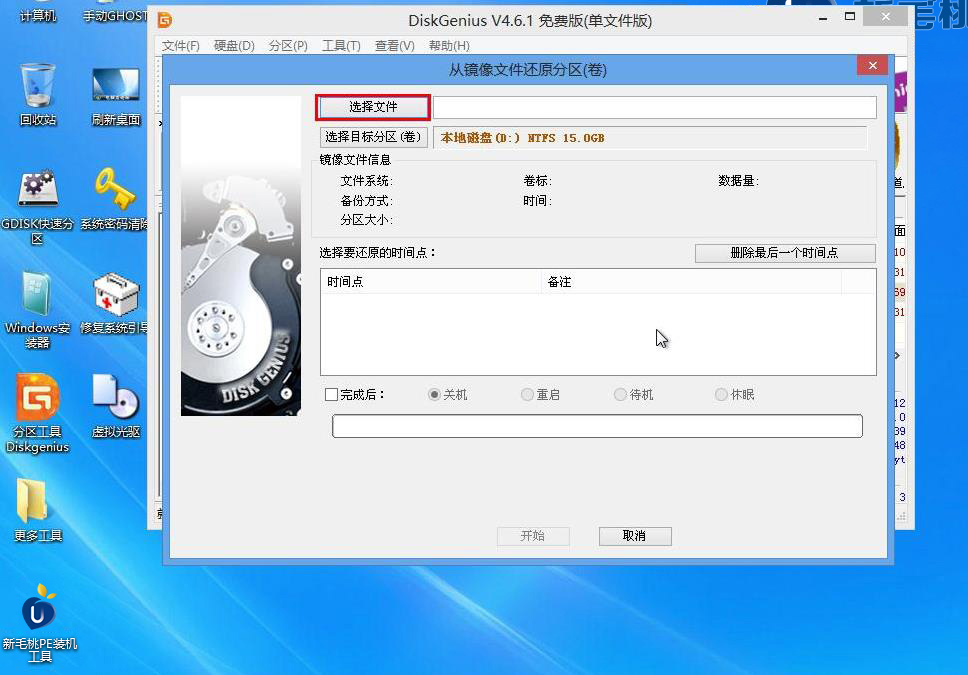Click the 选择文件 button
Screen dimensions: 968x675
373,107
